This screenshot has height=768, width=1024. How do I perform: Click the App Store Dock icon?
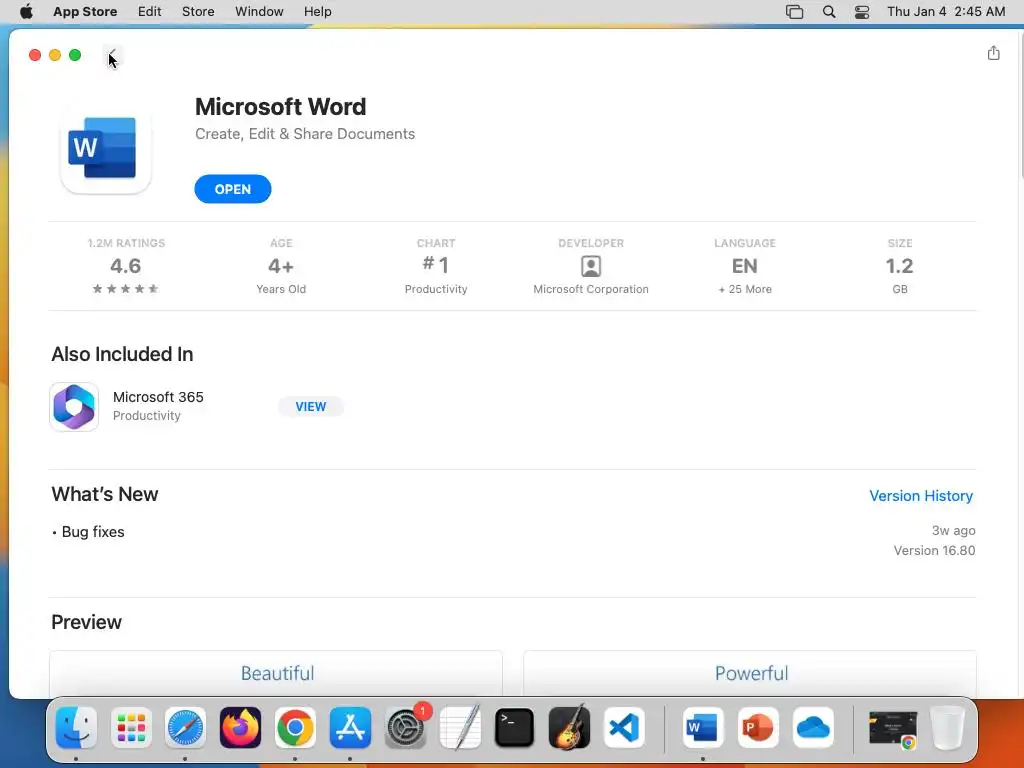click(350, 728)
